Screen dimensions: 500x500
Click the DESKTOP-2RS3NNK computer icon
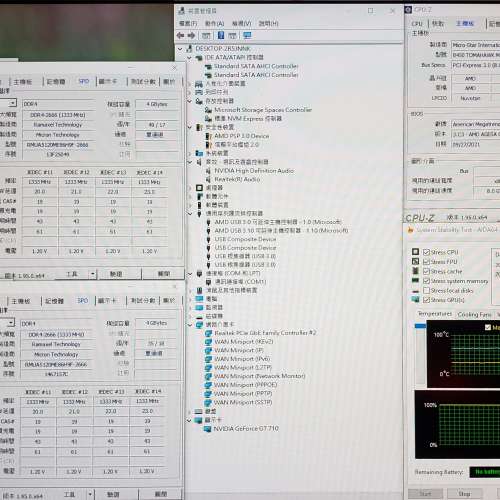click(x=189, y=49)
